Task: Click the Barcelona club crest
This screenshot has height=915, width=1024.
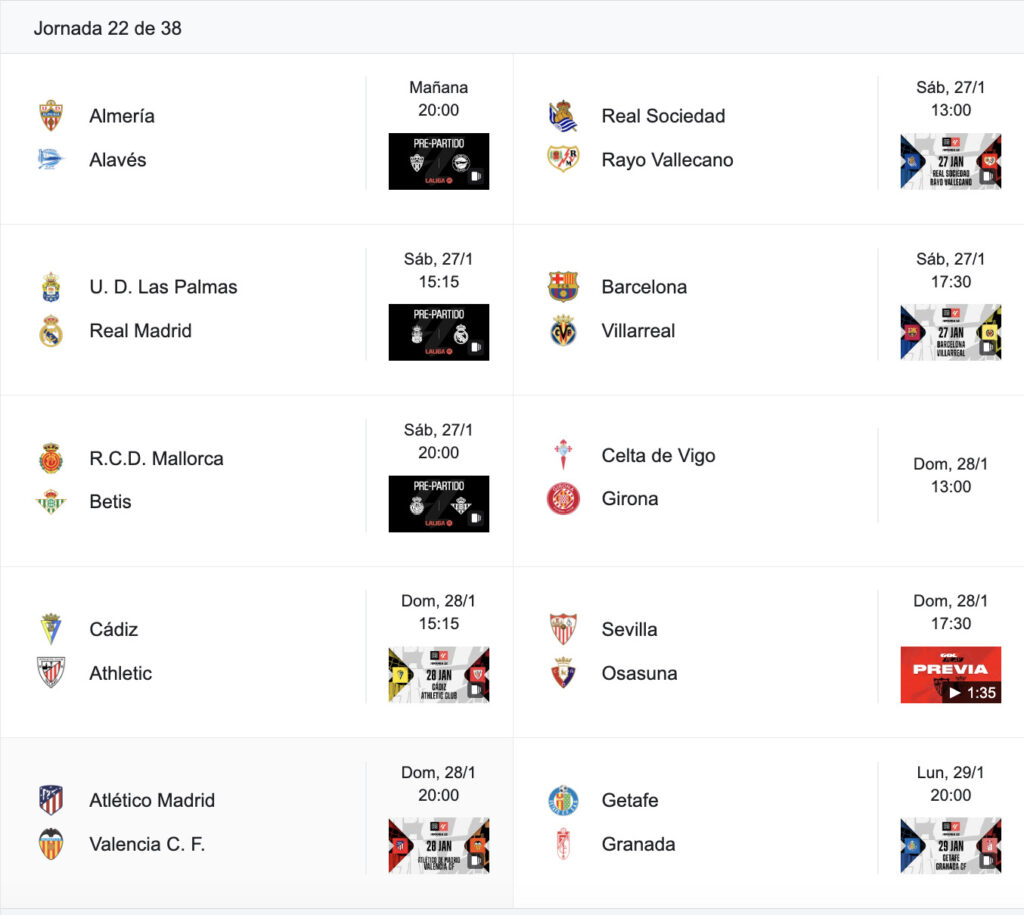Action: [x=563, y=287]
